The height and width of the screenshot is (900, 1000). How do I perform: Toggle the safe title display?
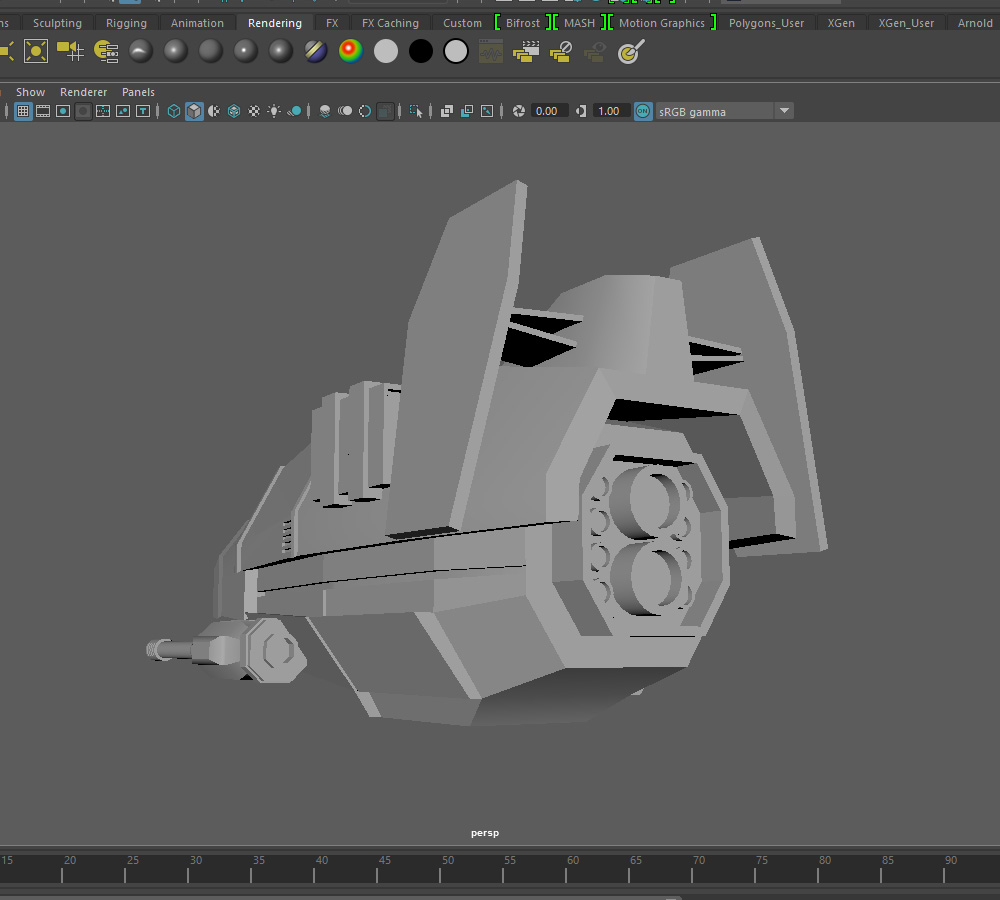[x=143, y=112]
